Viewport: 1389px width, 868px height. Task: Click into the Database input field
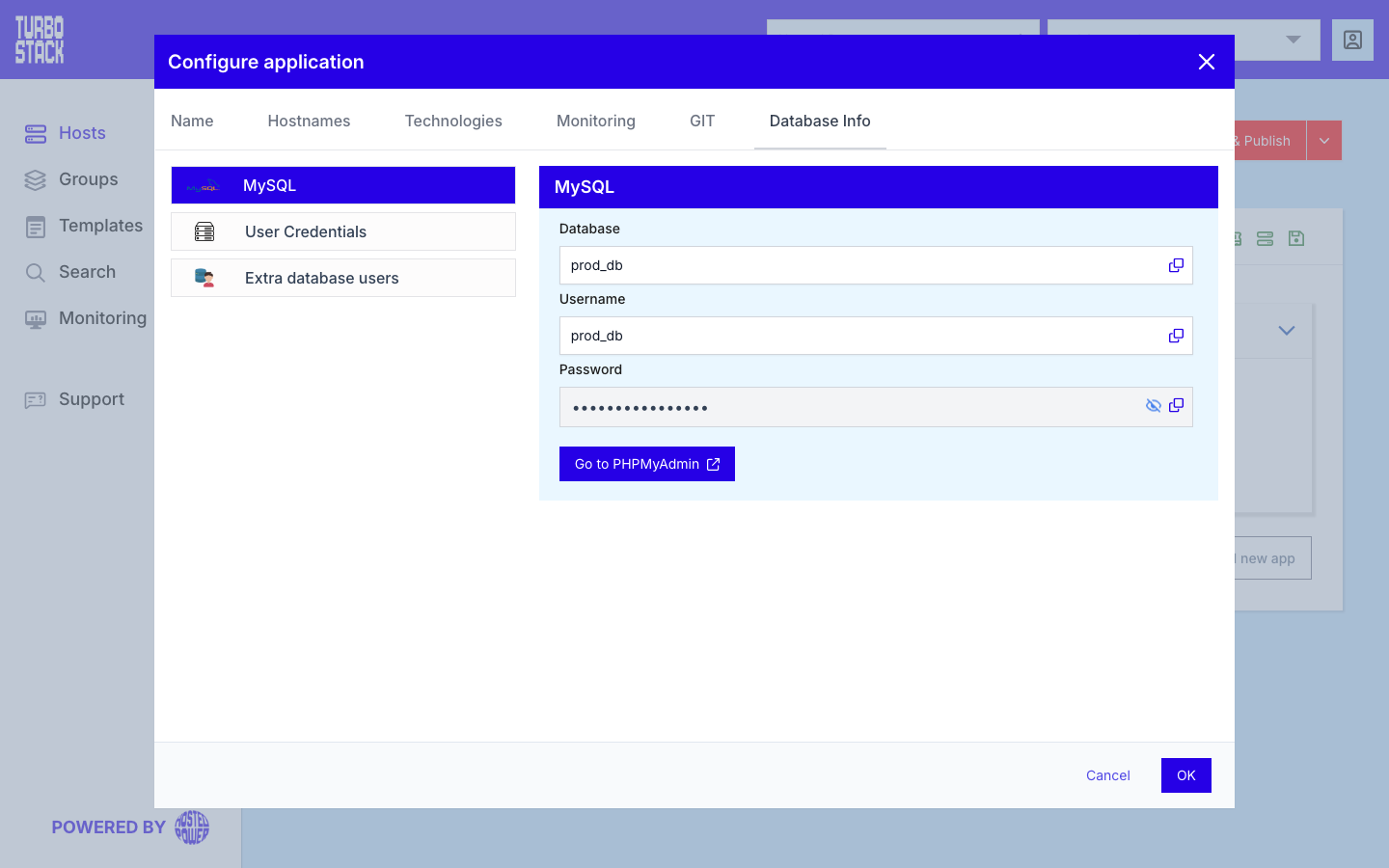(876, 265)
